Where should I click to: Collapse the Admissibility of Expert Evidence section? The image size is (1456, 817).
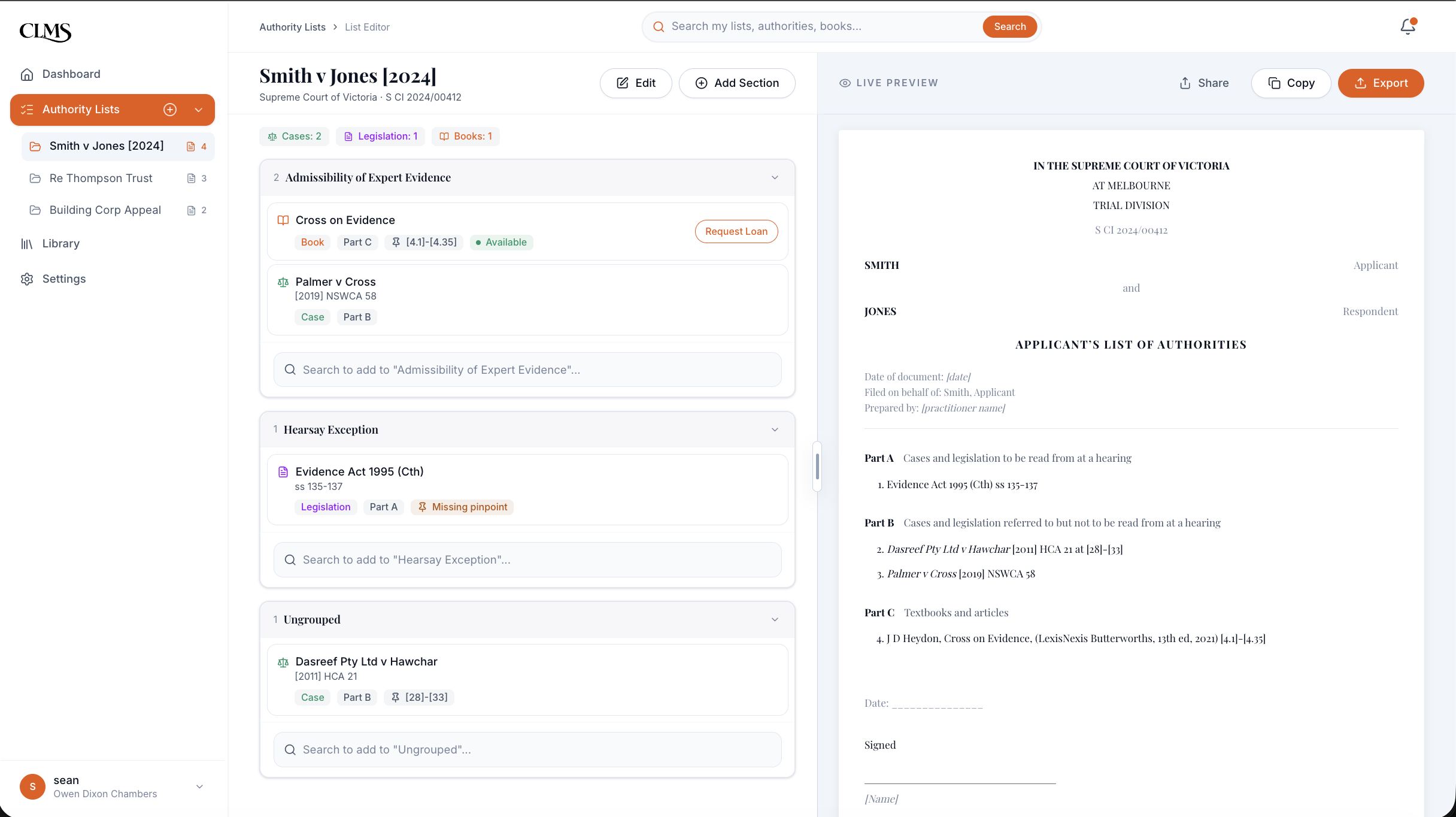click(x=774, y=177)
